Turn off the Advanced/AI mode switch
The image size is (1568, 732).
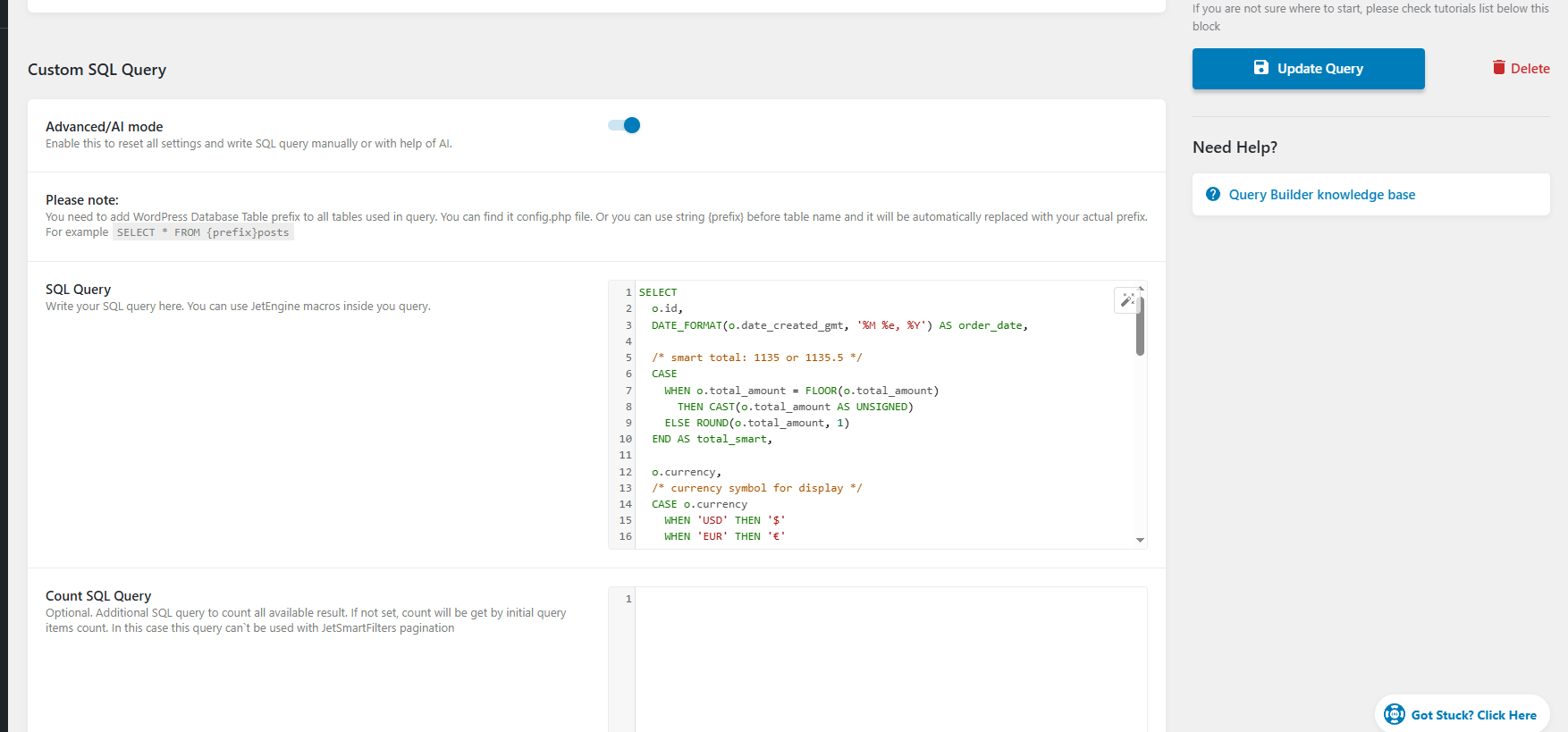tap(624, 125)
